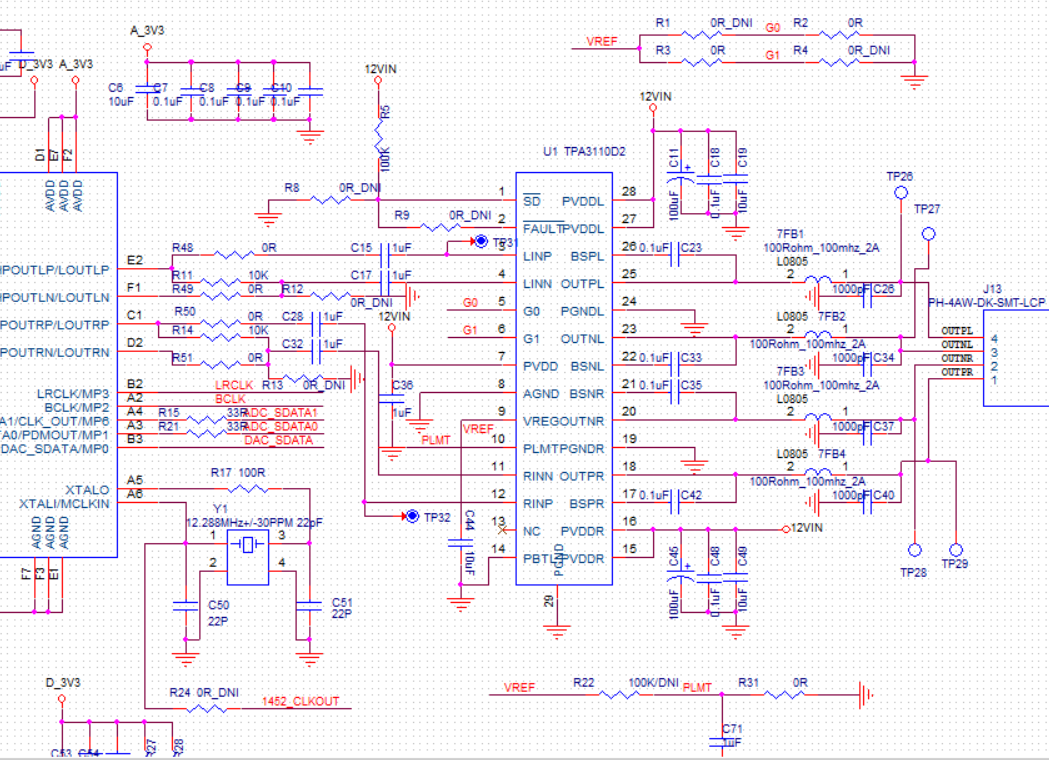The height and width of the screenshot is (760, 1049).
Task: Click the RINN pin name on U1
Action: coord(538,476)
